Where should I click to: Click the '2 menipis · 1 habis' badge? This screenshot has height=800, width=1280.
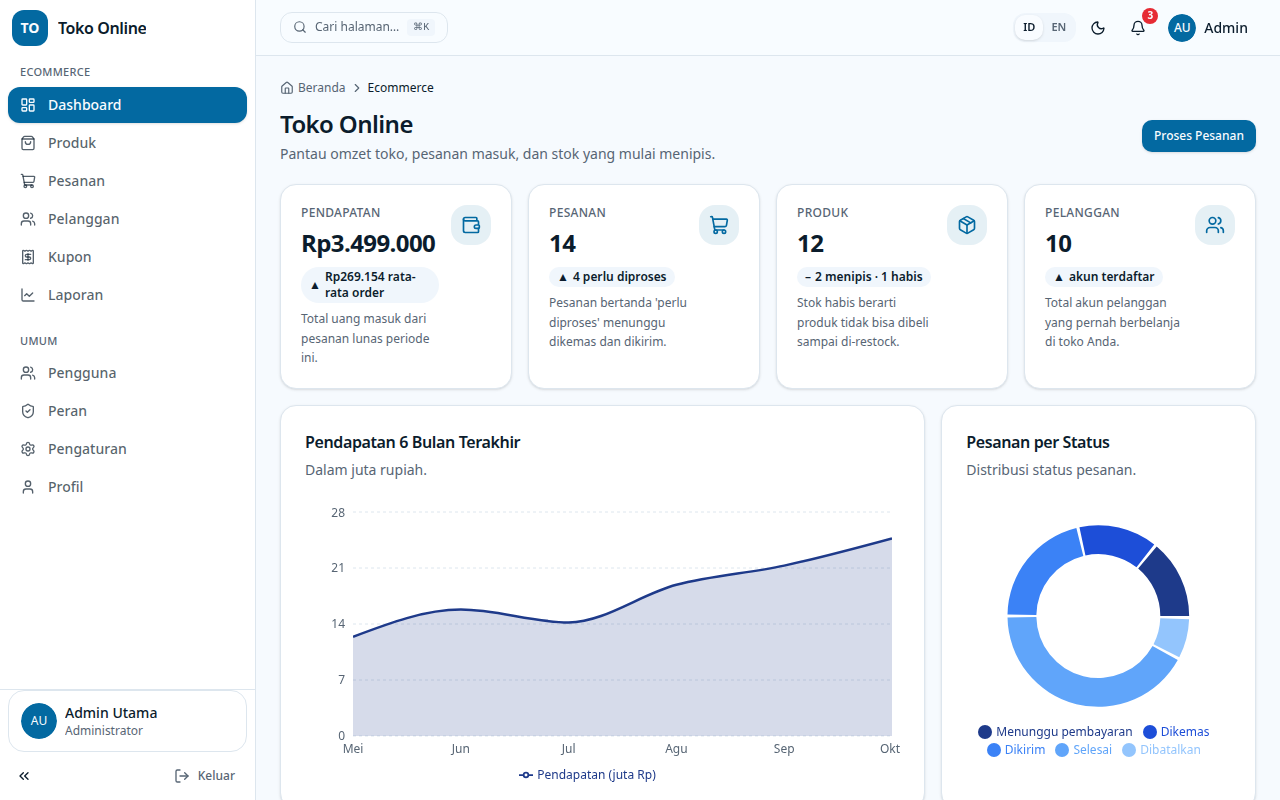(864, 277)
